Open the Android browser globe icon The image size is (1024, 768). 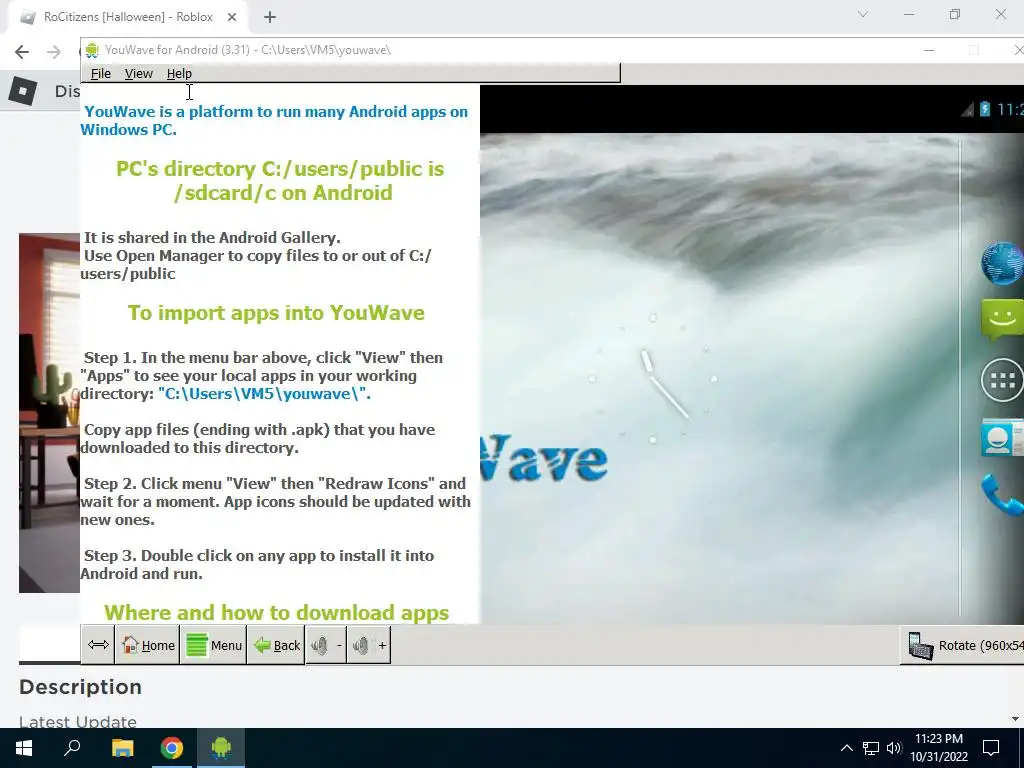(1002, 263)
